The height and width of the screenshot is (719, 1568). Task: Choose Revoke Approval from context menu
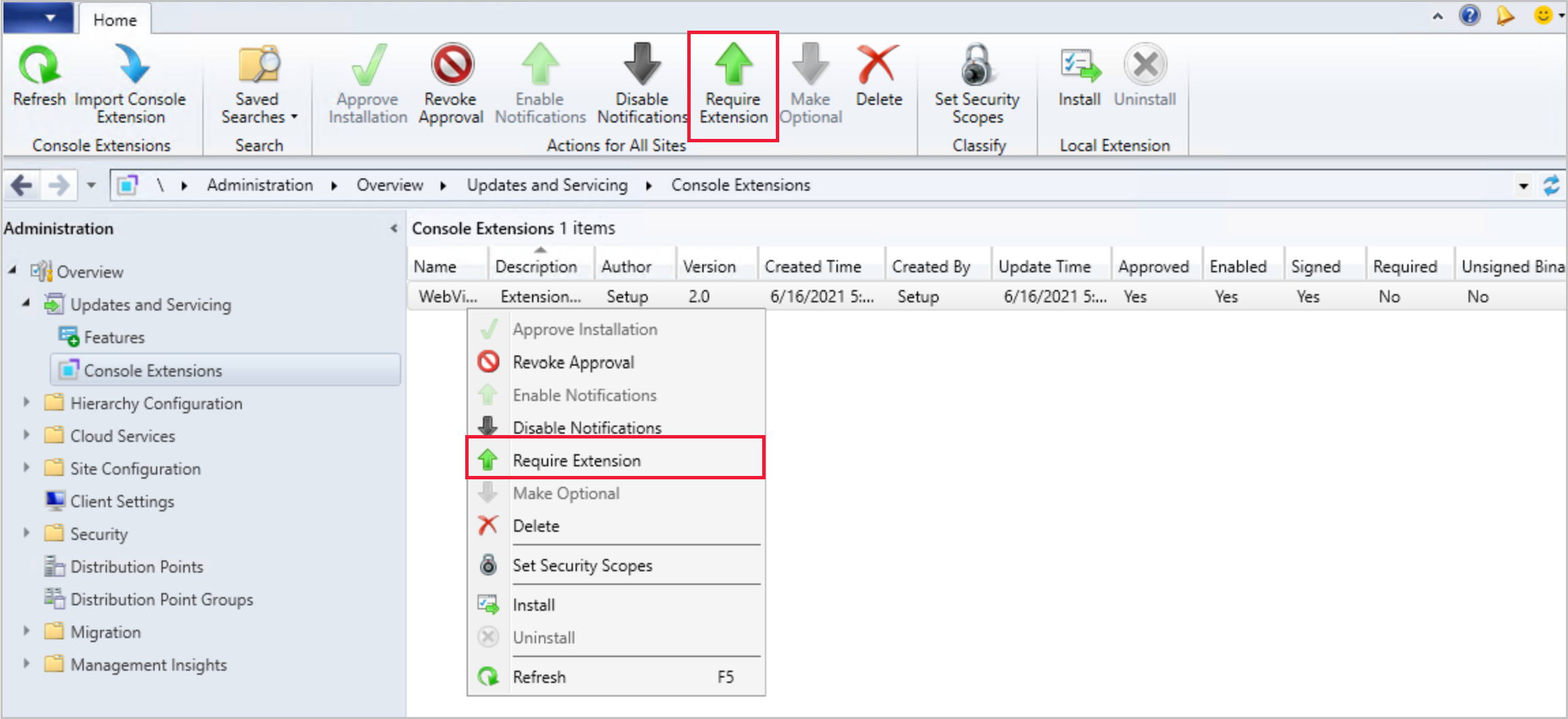[x=616, y=362]
